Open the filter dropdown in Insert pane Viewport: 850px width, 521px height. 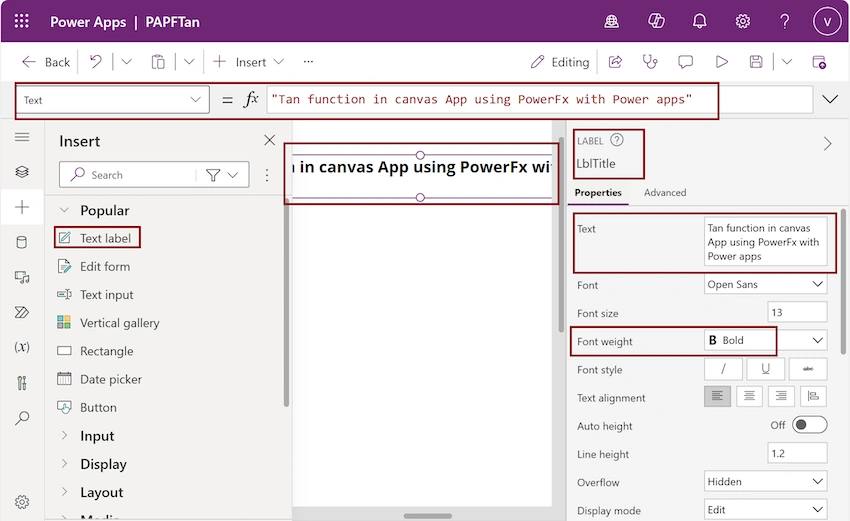click(222, 175)
